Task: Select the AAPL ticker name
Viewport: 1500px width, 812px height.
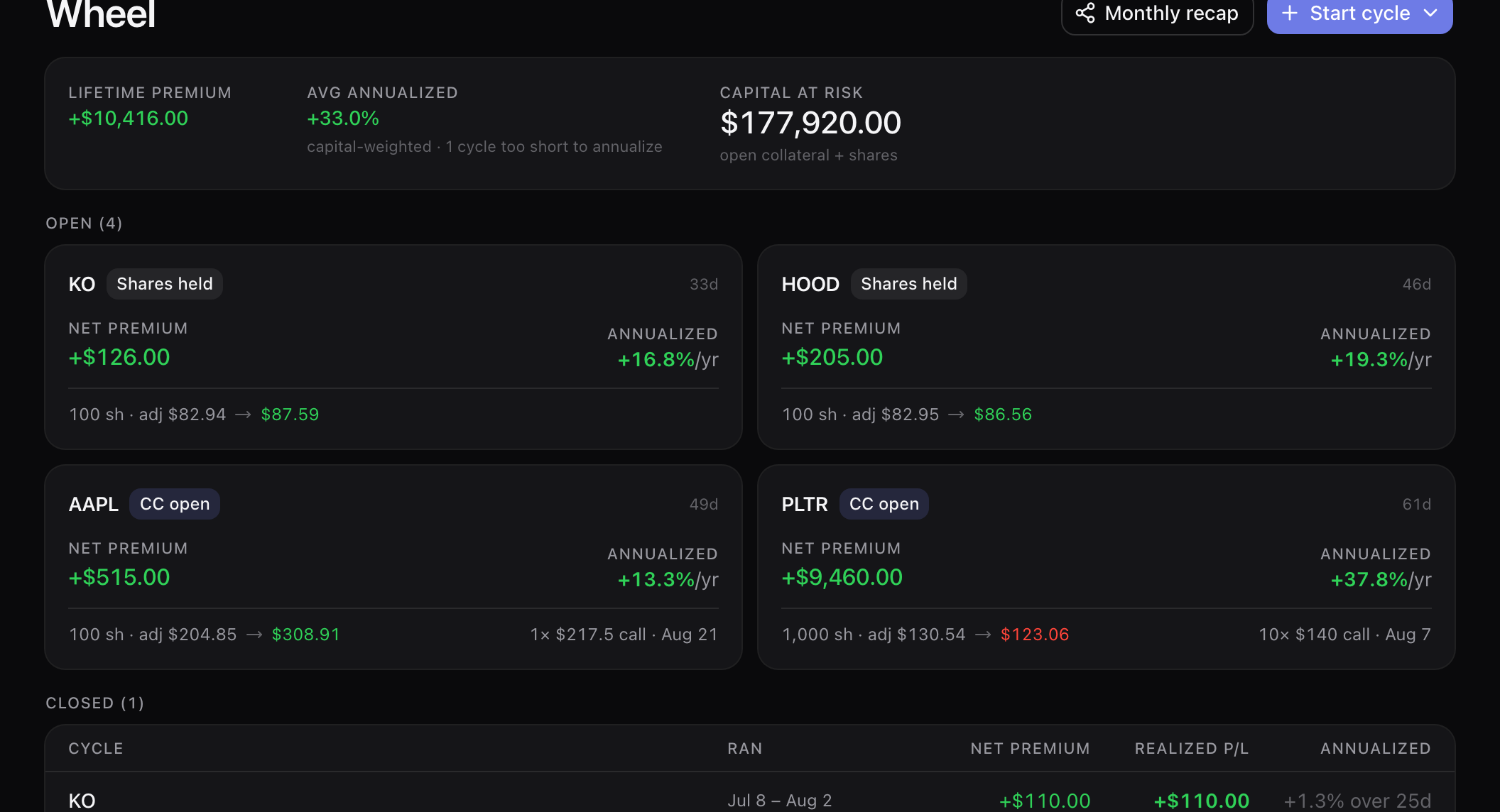Action: pos(93,504)
